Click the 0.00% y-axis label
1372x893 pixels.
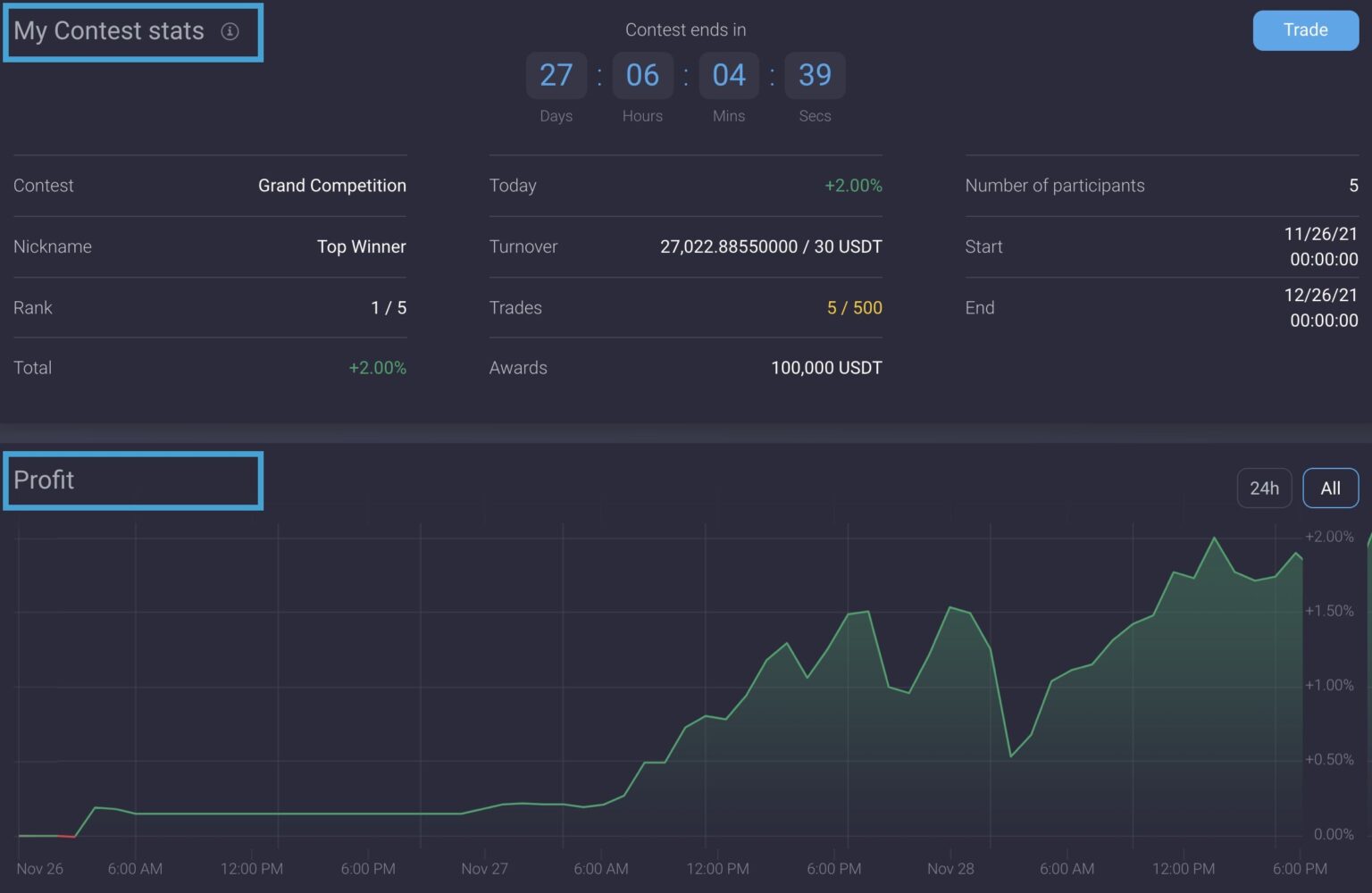[1334, 834]
